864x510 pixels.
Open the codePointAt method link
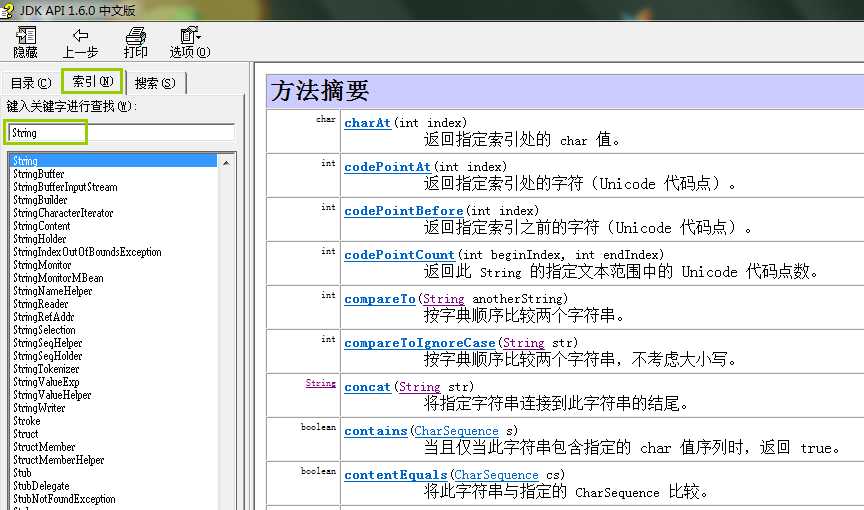coord(387,167)
